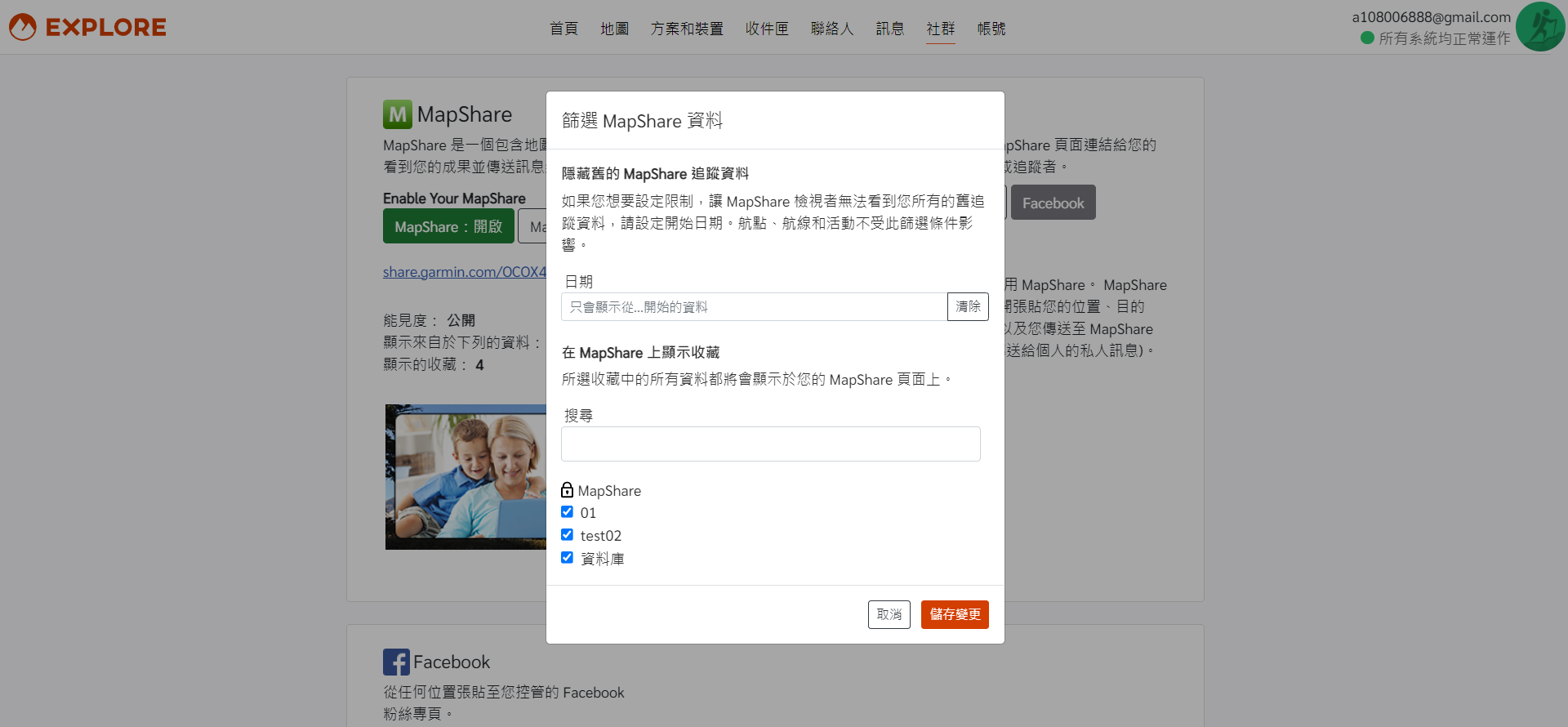The height and width of the screenshot is (727, 1568).
Task: Click the MapShare：開啟 green button
Action: tap(448, 226)
